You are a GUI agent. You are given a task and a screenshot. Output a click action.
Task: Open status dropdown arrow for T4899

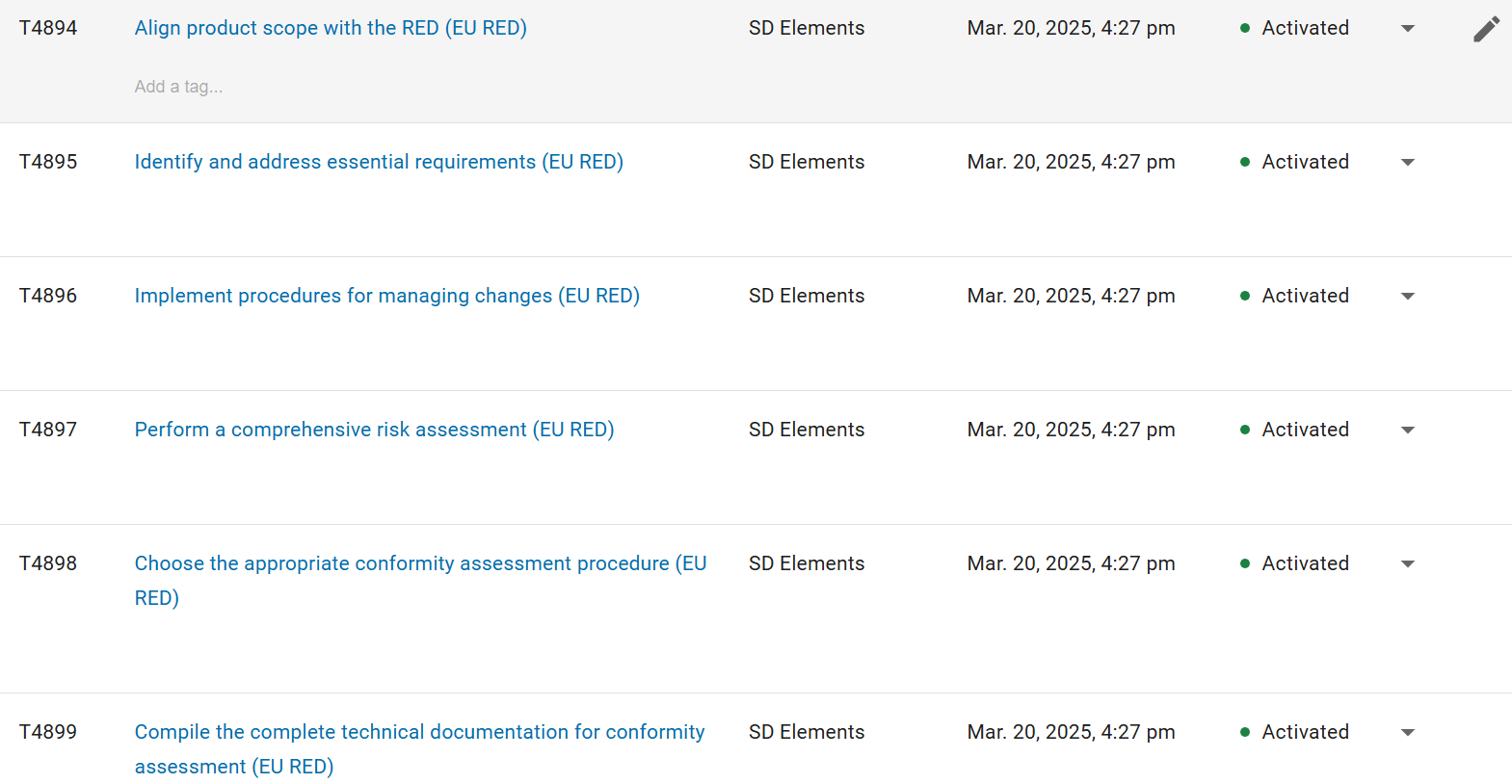point(1408,733)
